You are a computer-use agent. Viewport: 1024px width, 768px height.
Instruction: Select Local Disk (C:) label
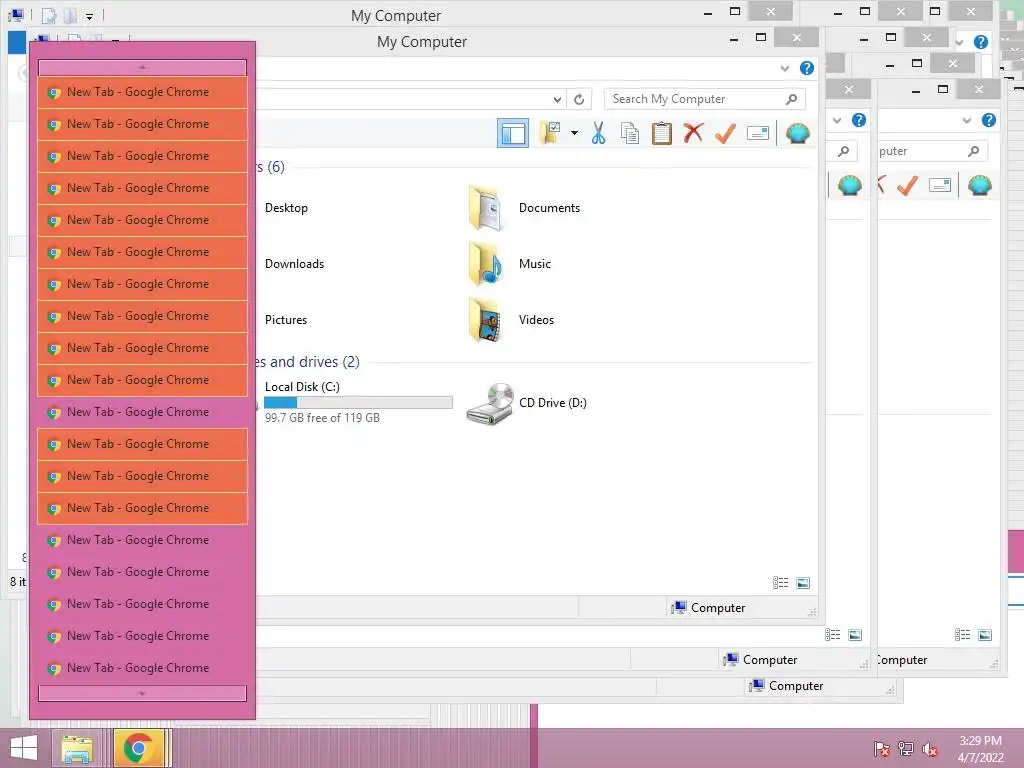click(302, 387)
